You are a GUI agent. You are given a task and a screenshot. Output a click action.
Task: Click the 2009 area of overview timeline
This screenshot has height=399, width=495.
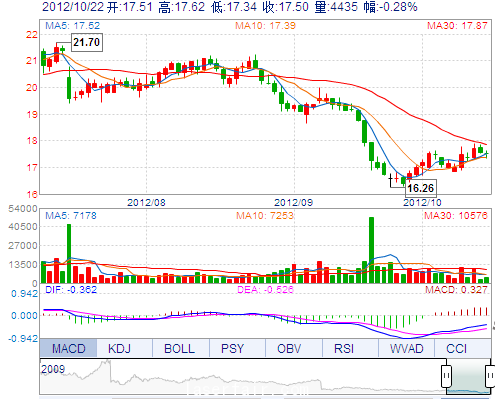pyautogui.click(x=53, y=369)
